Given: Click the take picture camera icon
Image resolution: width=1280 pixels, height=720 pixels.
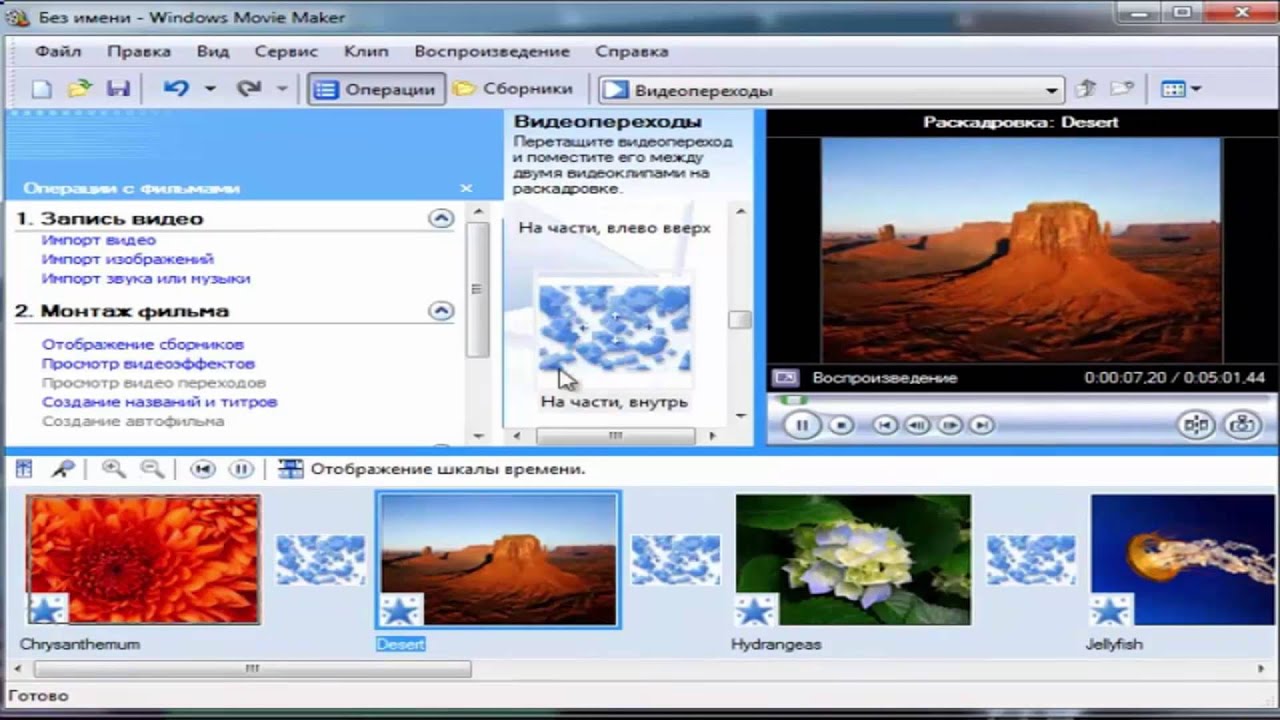Looking at the screenshot, I should click(x=1242, y=425).
